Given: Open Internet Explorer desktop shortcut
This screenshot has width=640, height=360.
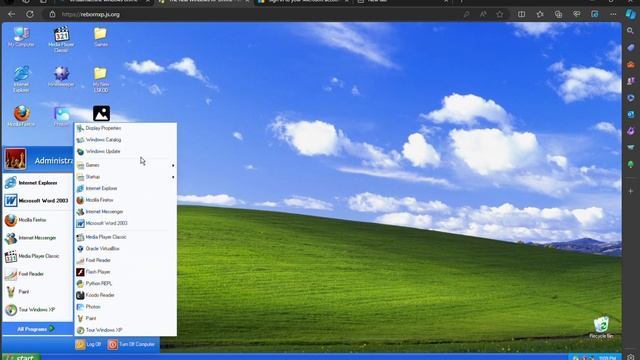Looking at the screenshot, I should (21, 79).
